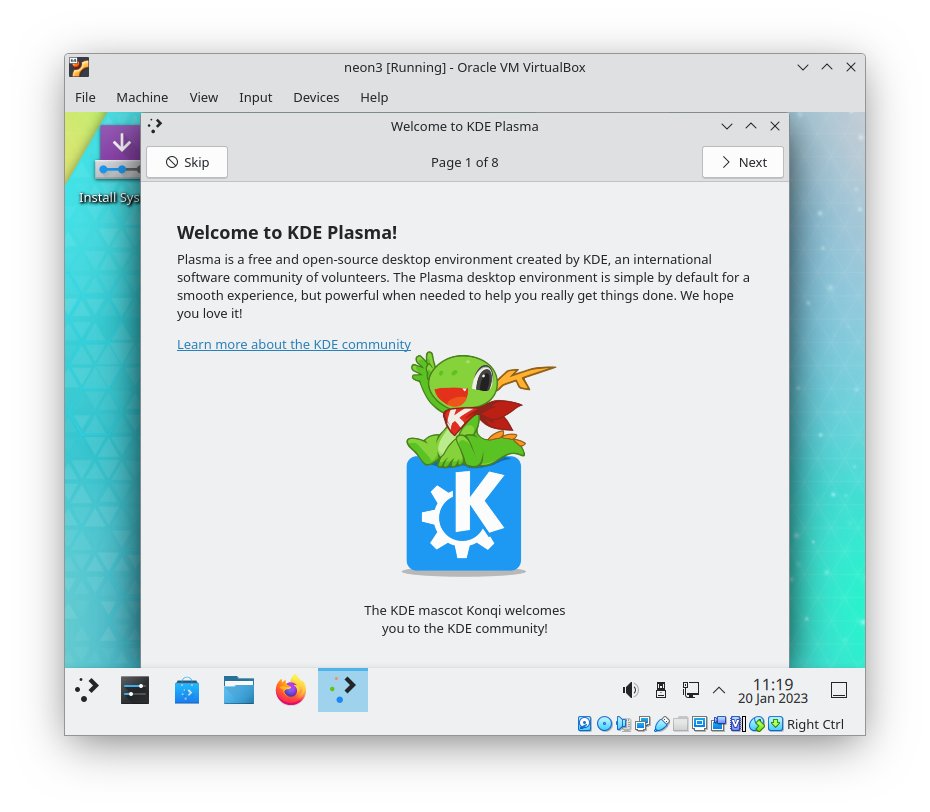Screen dimensions: 930x812
Task: Maximize the Welcome to KDE Plasma window
Action: 751,126
